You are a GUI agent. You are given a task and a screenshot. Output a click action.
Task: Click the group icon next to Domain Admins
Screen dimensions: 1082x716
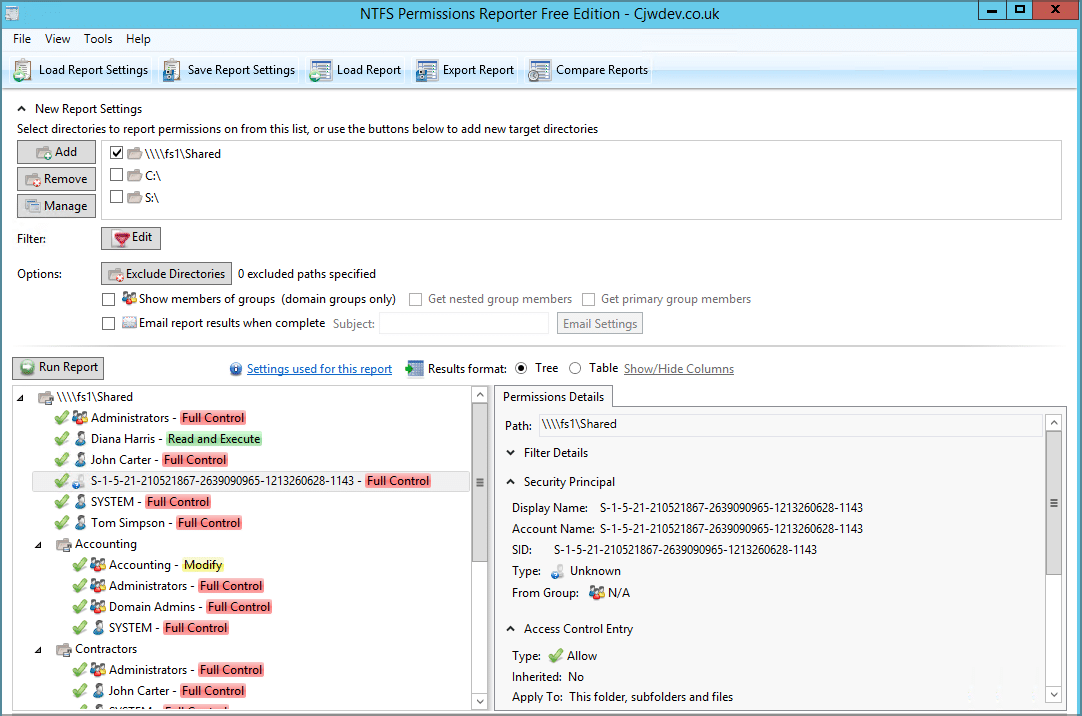click(x=98, y=606)
